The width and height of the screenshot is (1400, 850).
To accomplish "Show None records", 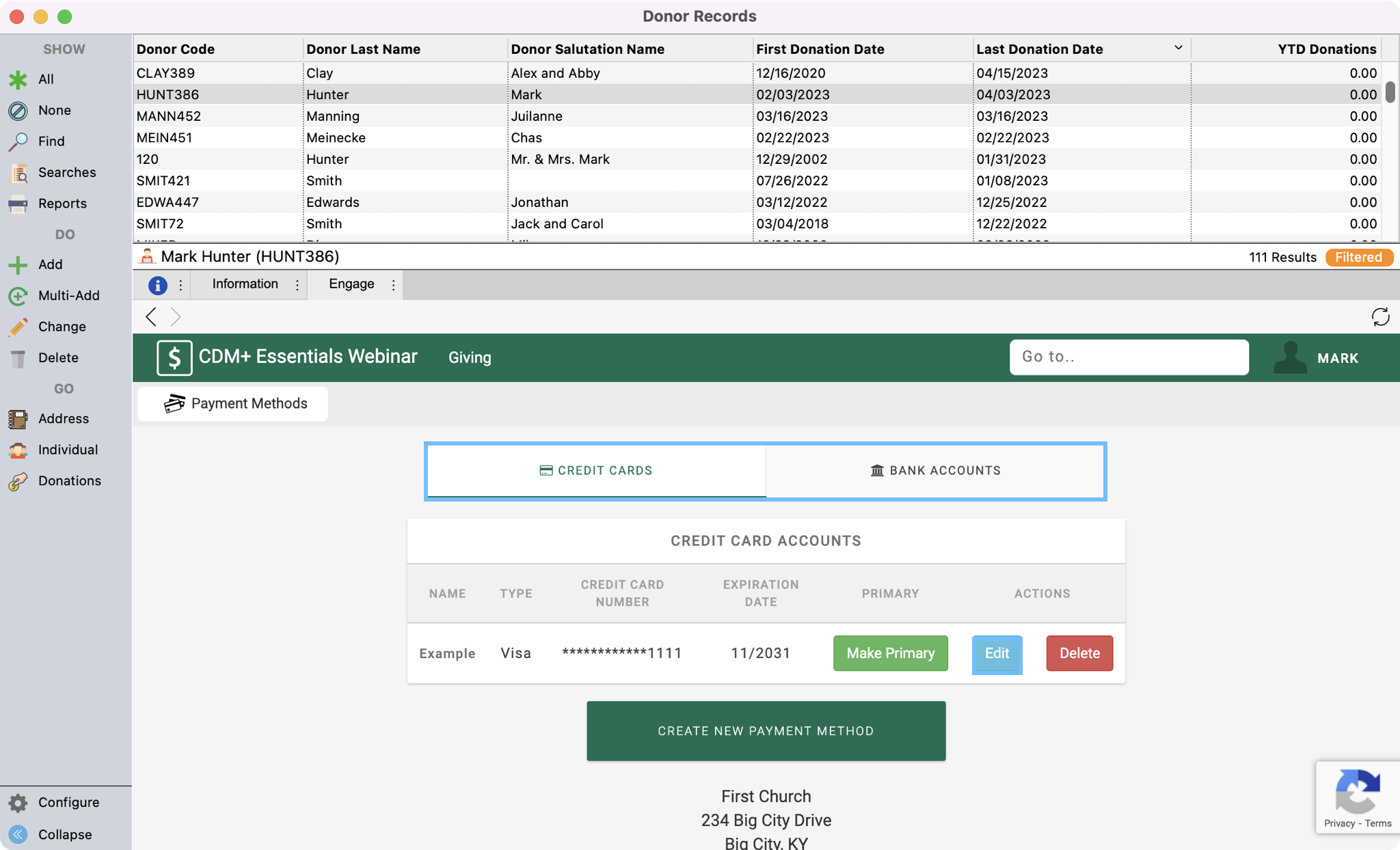I will click(54, 110).
